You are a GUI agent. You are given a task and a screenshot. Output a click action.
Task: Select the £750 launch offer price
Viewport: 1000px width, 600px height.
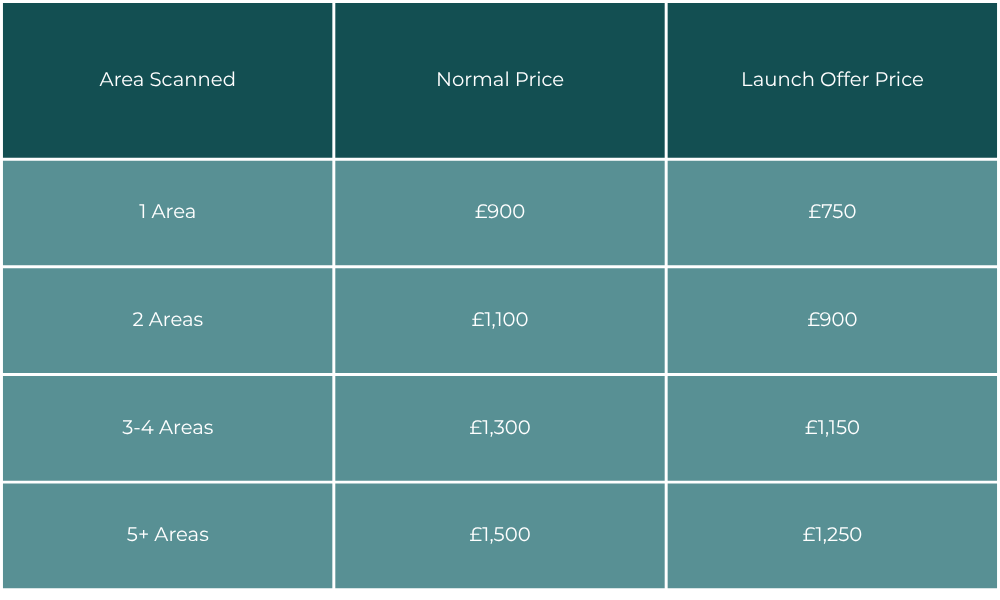(832, 212)
